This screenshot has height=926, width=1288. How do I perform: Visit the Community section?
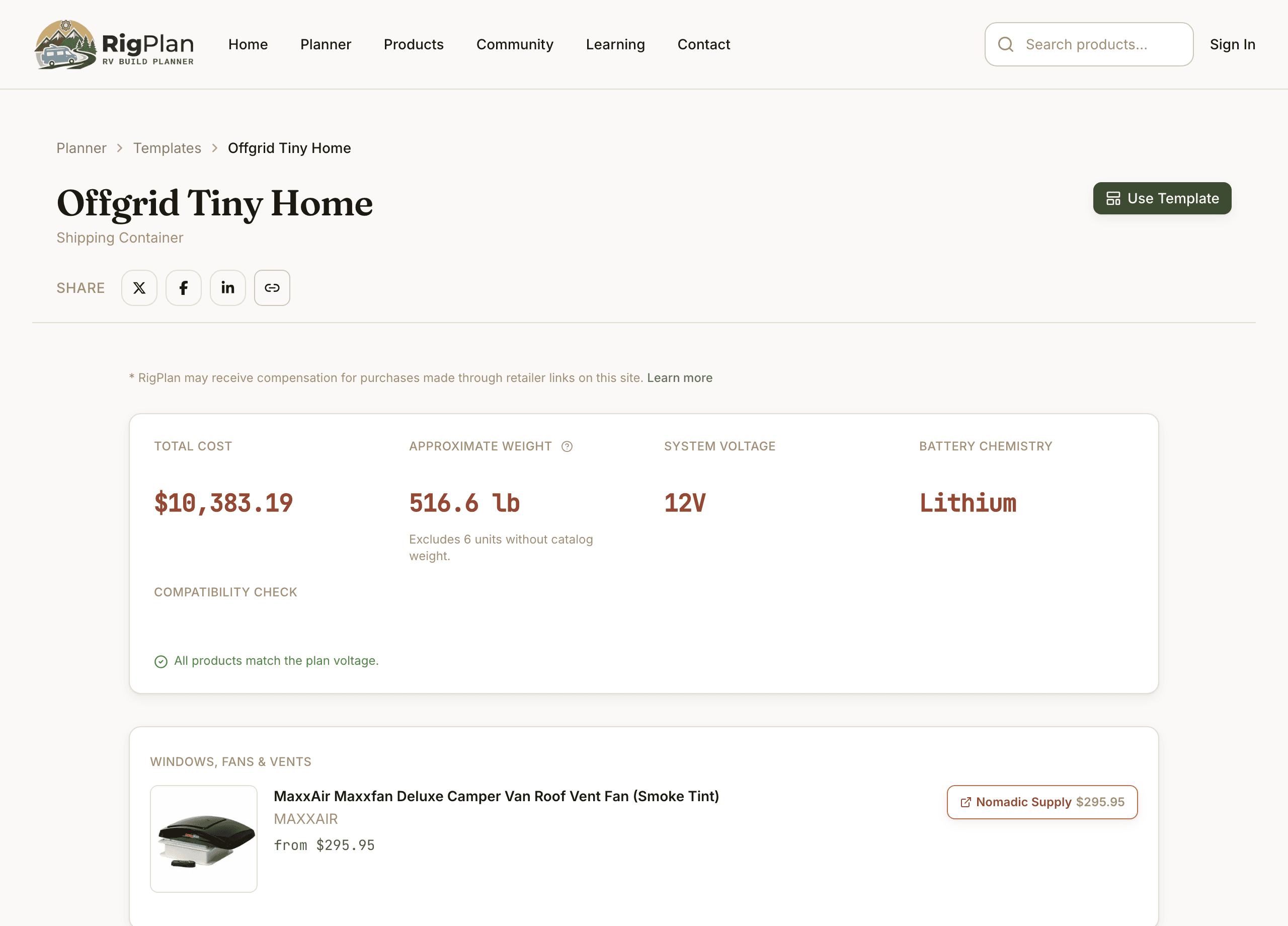coord(515,44)
